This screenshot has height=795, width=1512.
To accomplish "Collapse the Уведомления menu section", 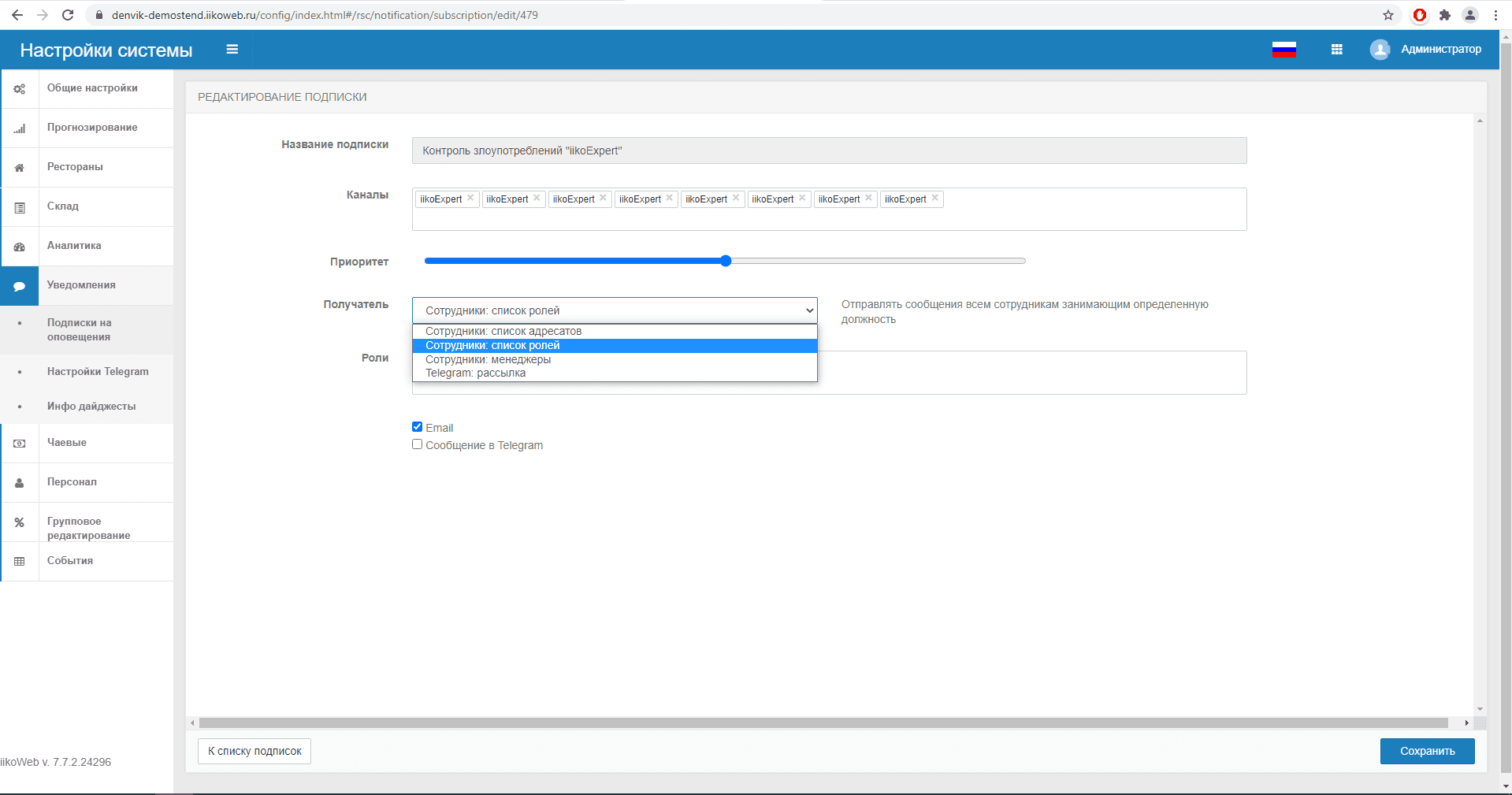I will [x=81, y=285].
